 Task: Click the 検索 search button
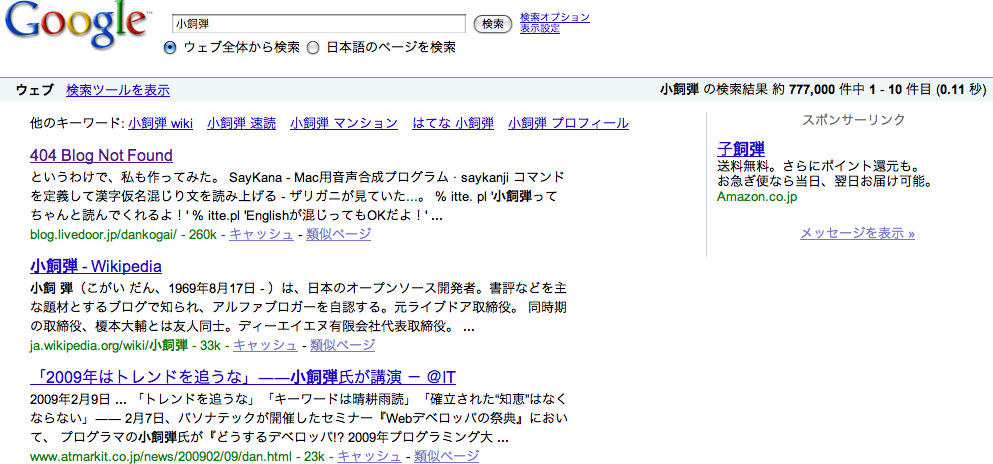point(493,24)
